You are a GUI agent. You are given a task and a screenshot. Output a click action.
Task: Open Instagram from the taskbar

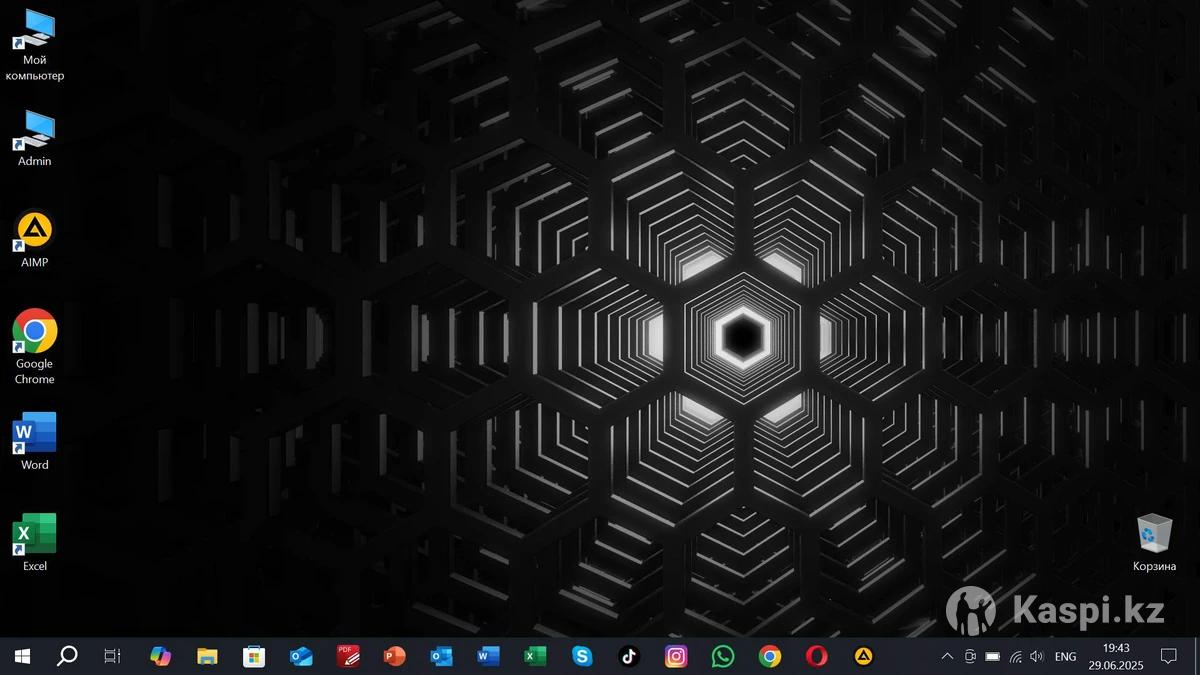676,656
